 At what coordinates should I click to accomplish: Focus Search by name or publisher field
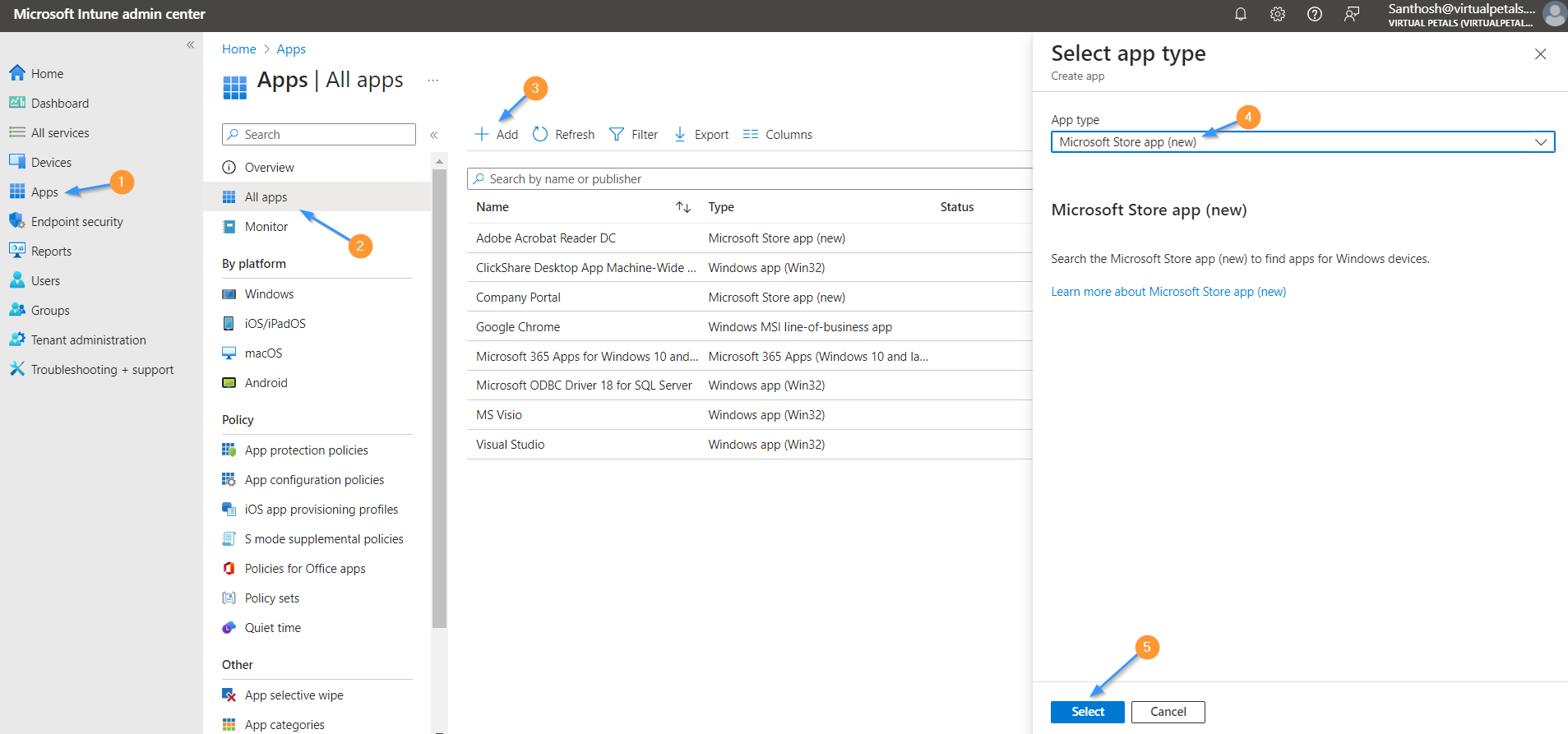(750, 179)
